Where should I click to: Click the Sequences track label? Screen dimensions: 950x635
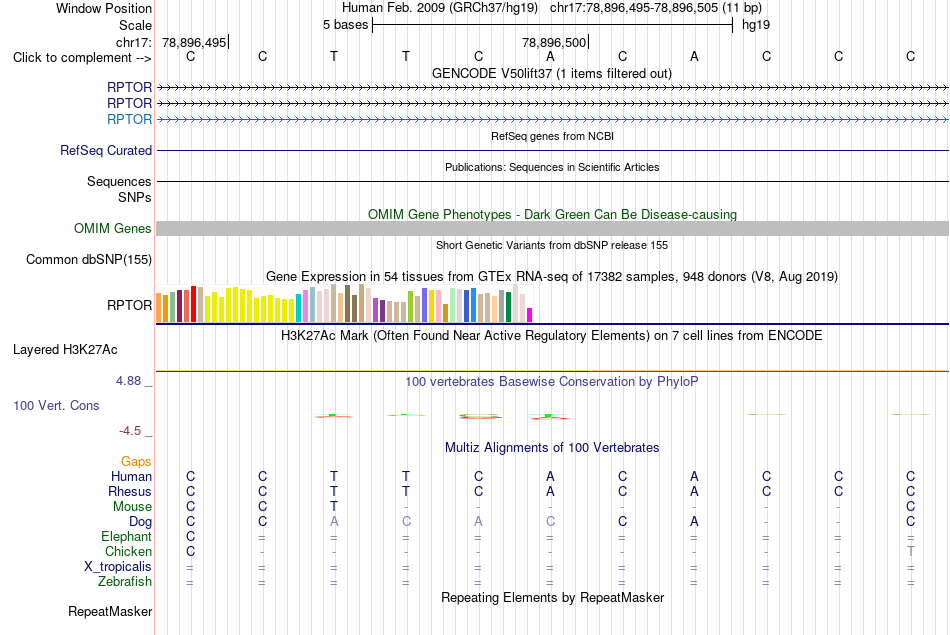pyautogui.click(x=119, y=181)
